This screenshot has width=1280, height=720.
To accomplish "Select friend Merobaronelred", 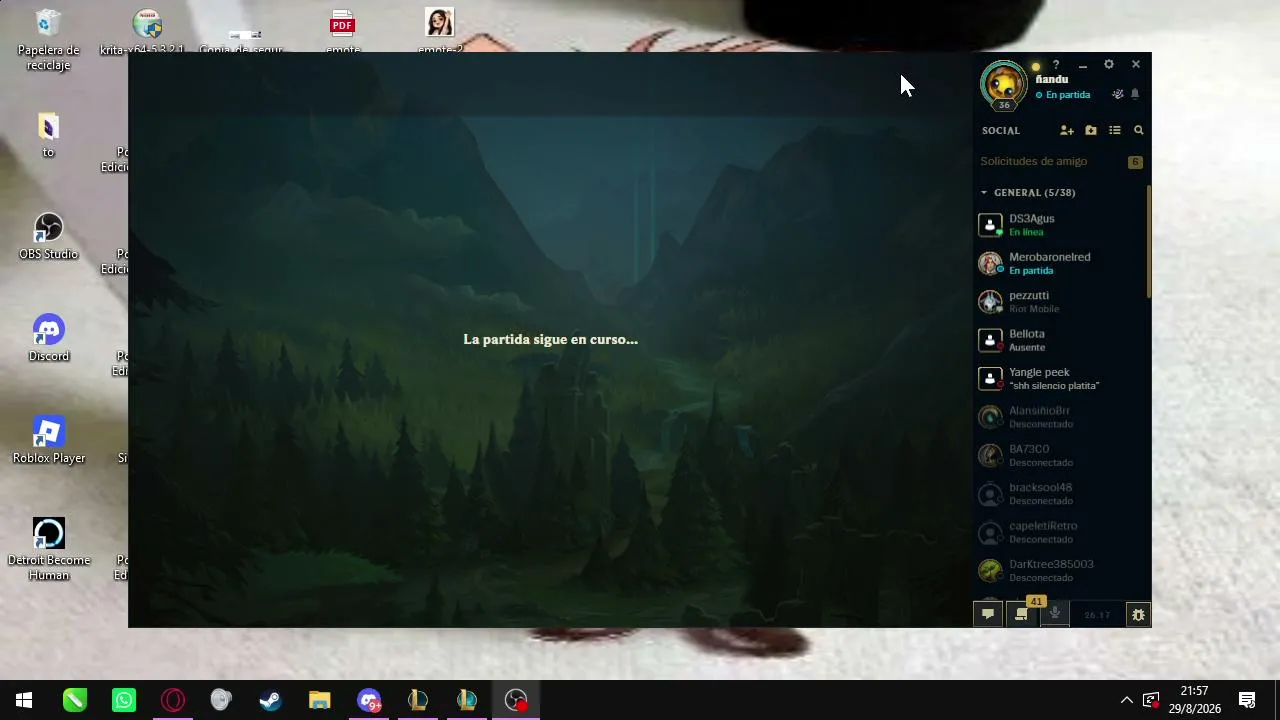I will [x=1060, y=263].
